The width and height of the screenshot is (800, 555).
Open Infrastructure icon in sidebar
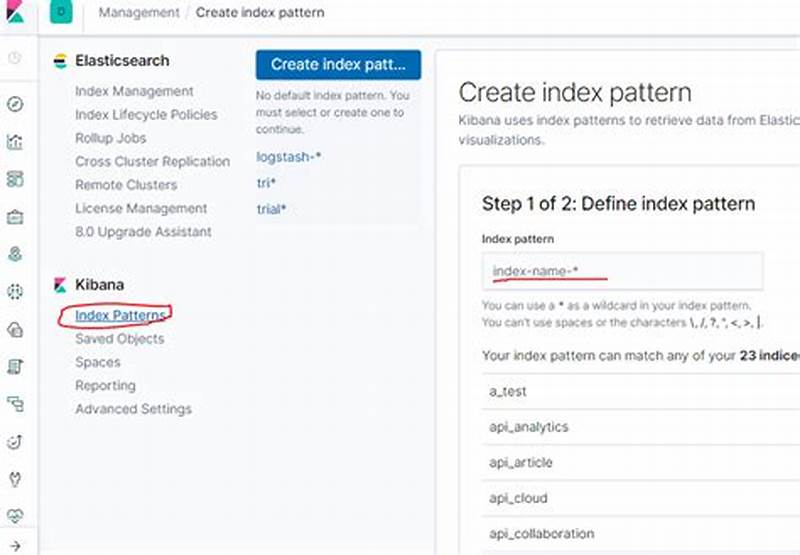click(x=15, y=330)
